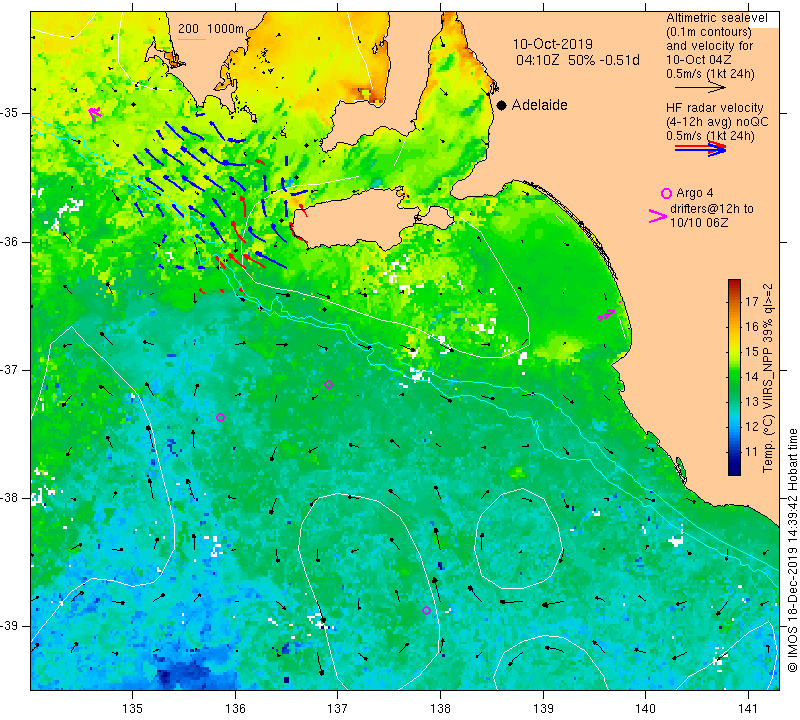Click the 10-Oct-2019 date text

pyautogui.click(x=553, y=44)
